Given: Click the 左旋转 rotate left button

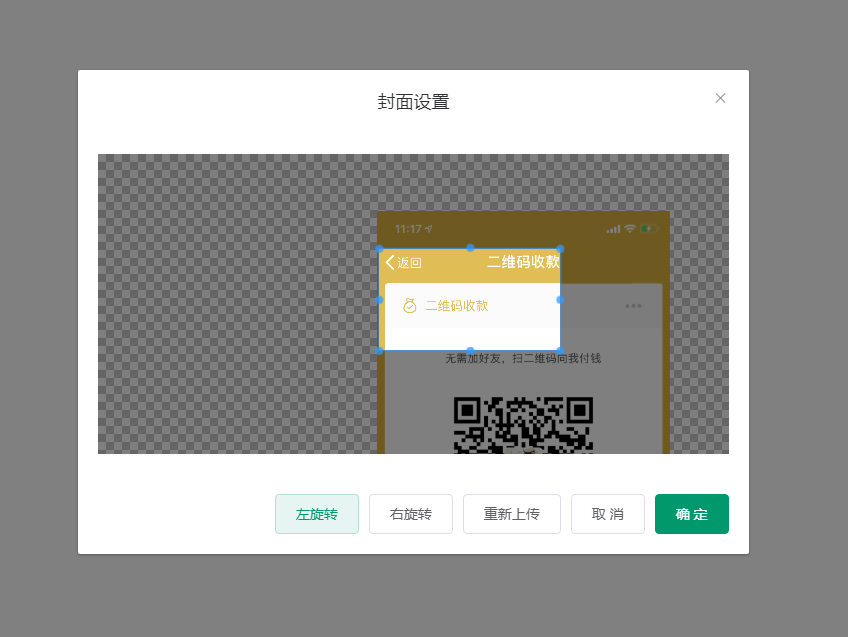Looking at the screenshot, I should (x=317, y=514).
